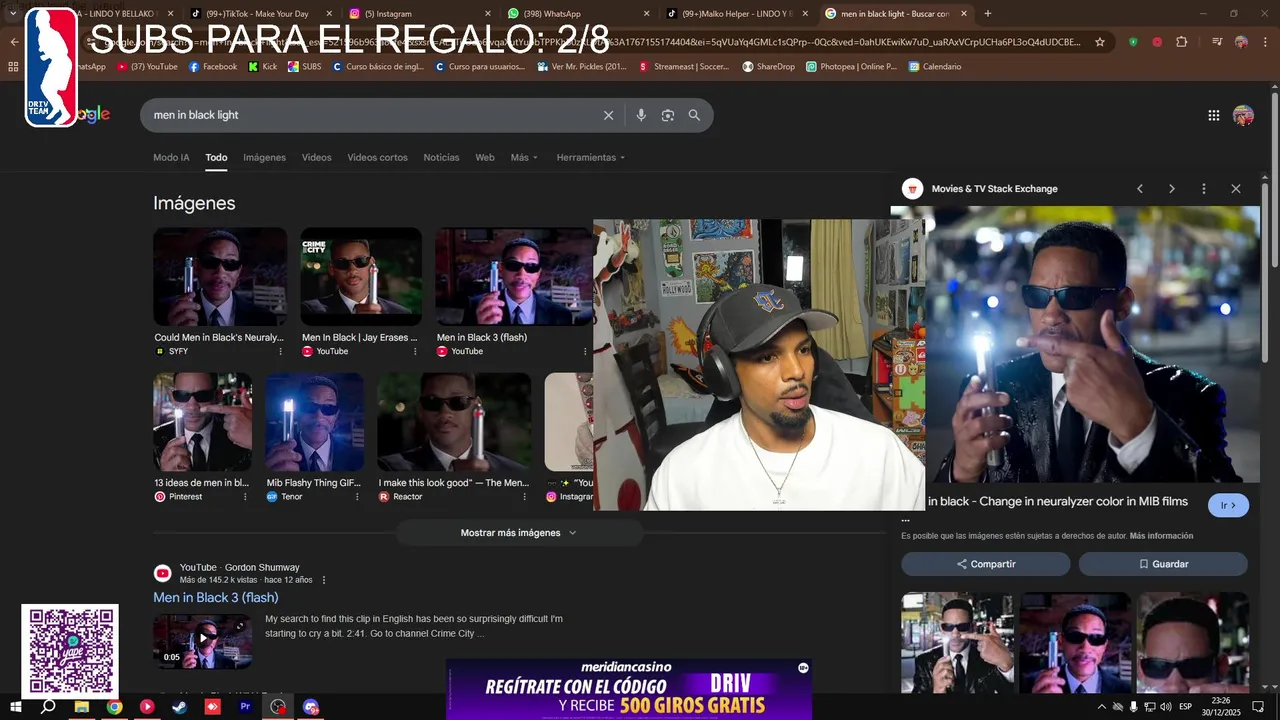This screenshot has width=1280, height=720.
Task: Expand results with Mostrar más imágenes
Action: [x=519, y=533]
